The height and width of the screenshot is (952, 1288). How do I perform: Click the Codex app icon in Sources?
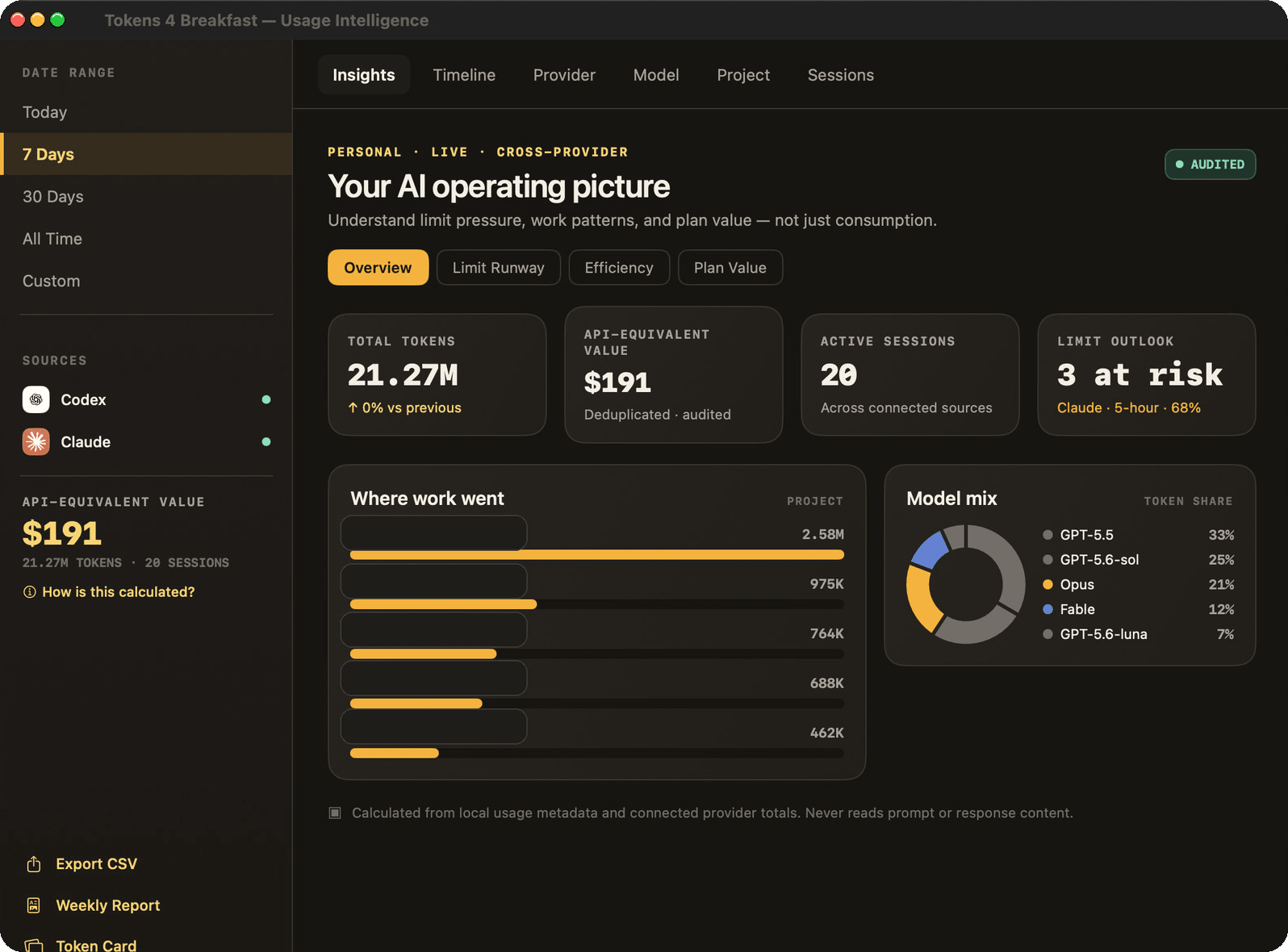[x=36, y=399]
